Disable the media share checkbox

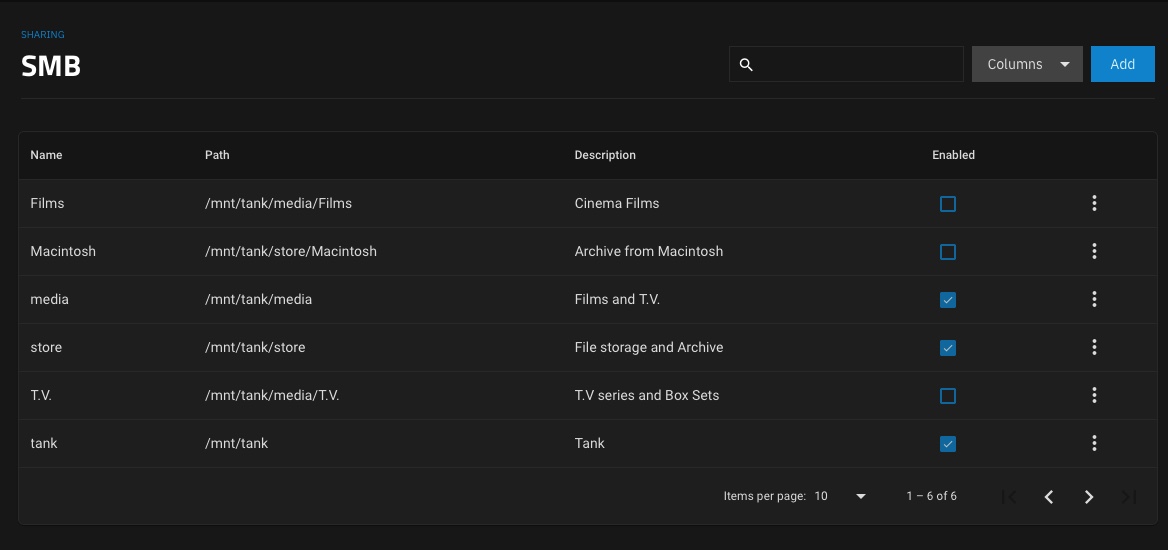coord(948,300)
